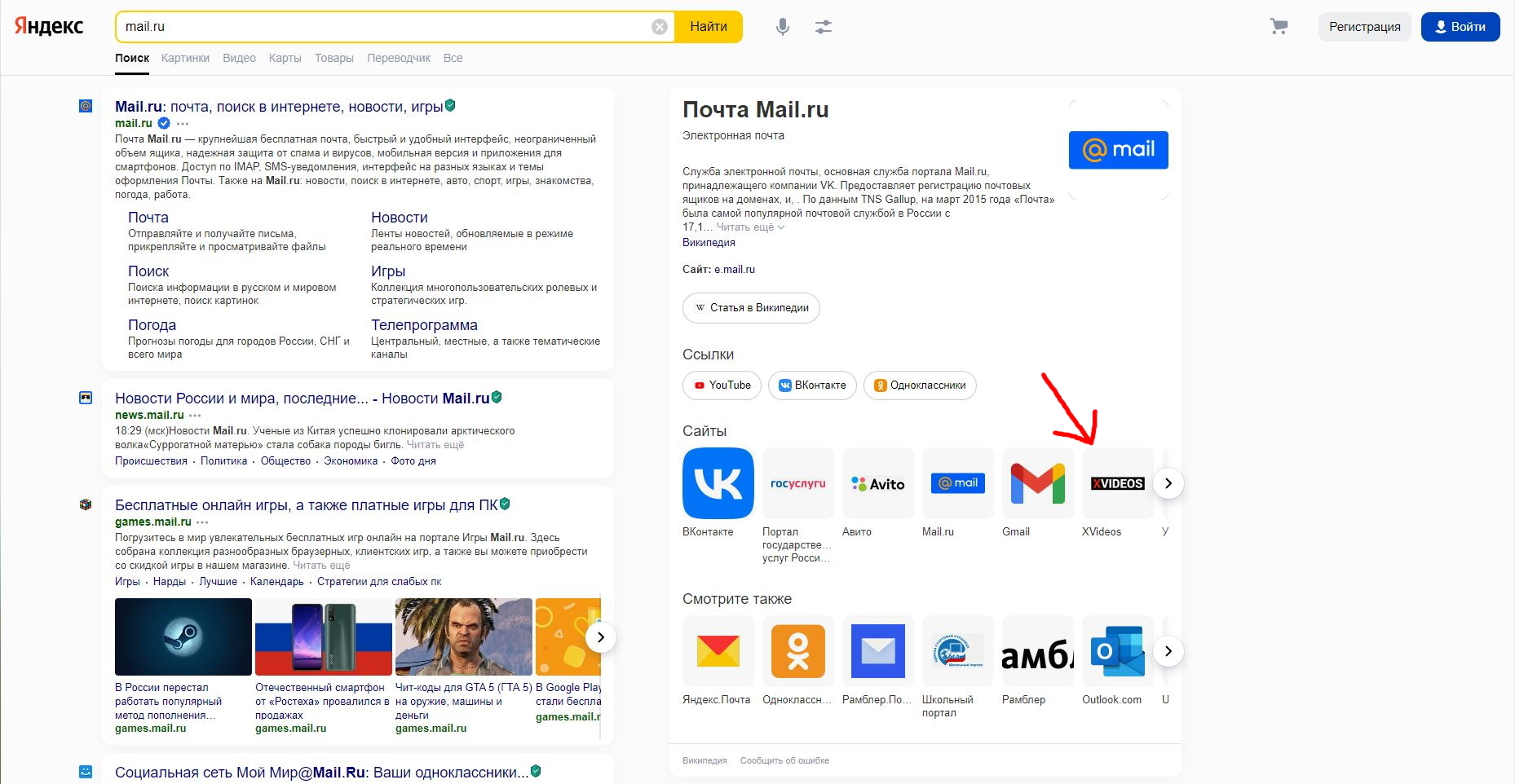The width and height of the screenshot is (1515, 784).
Task: Open the mail logo image in the info panel
Action: click(x=1118, y=150)
